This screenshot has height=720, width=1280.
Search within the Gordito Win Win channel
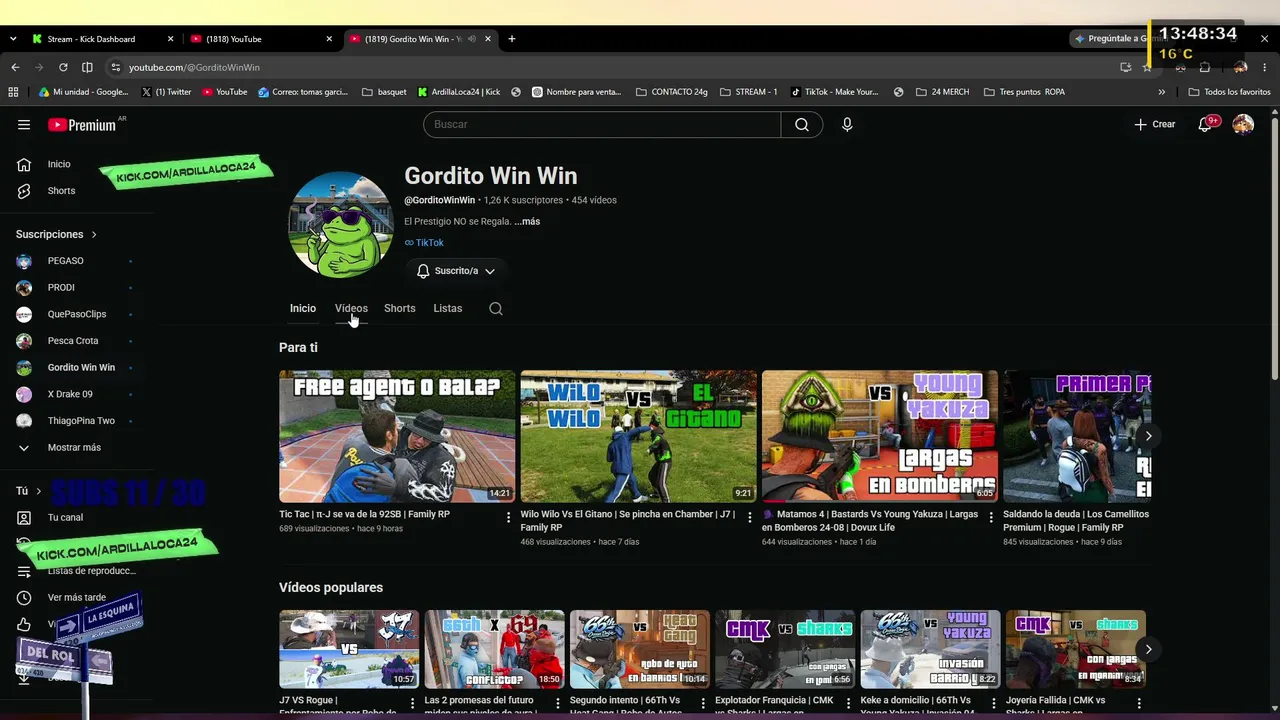(x=496, y=308)
